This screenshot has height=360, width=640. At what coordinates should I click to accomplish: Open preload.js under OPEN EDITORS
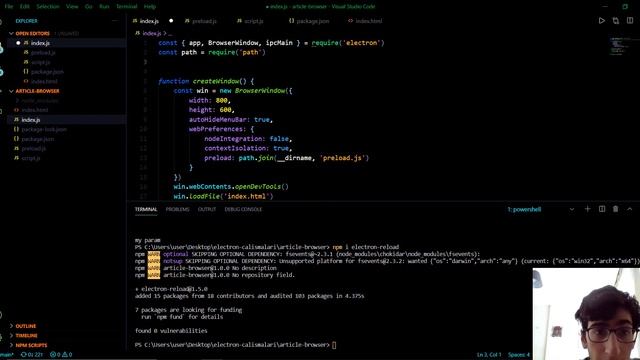coord(43,53)
